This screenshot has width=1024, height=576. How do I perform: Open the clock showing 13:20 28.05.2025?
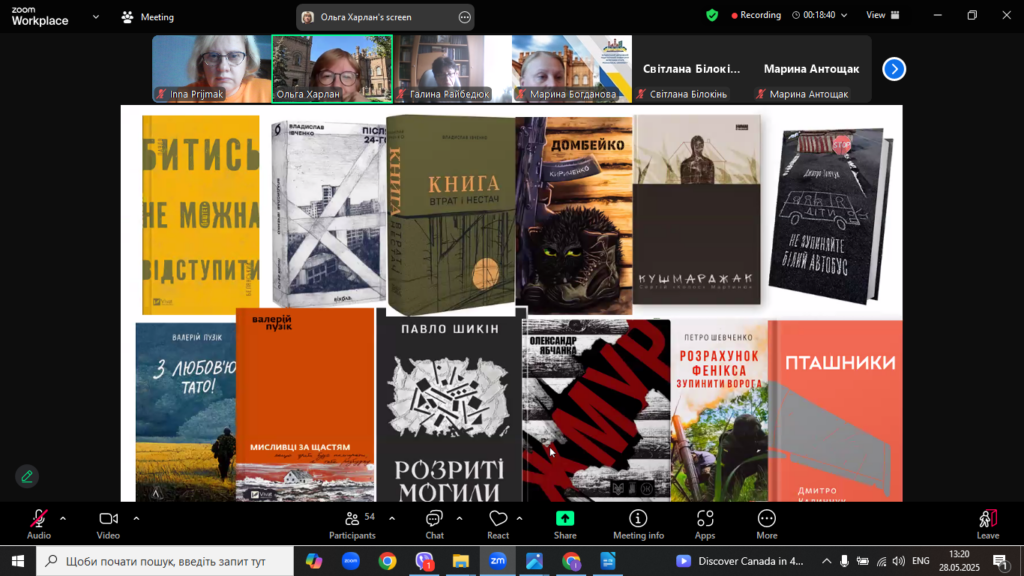(x=959, y=561)
